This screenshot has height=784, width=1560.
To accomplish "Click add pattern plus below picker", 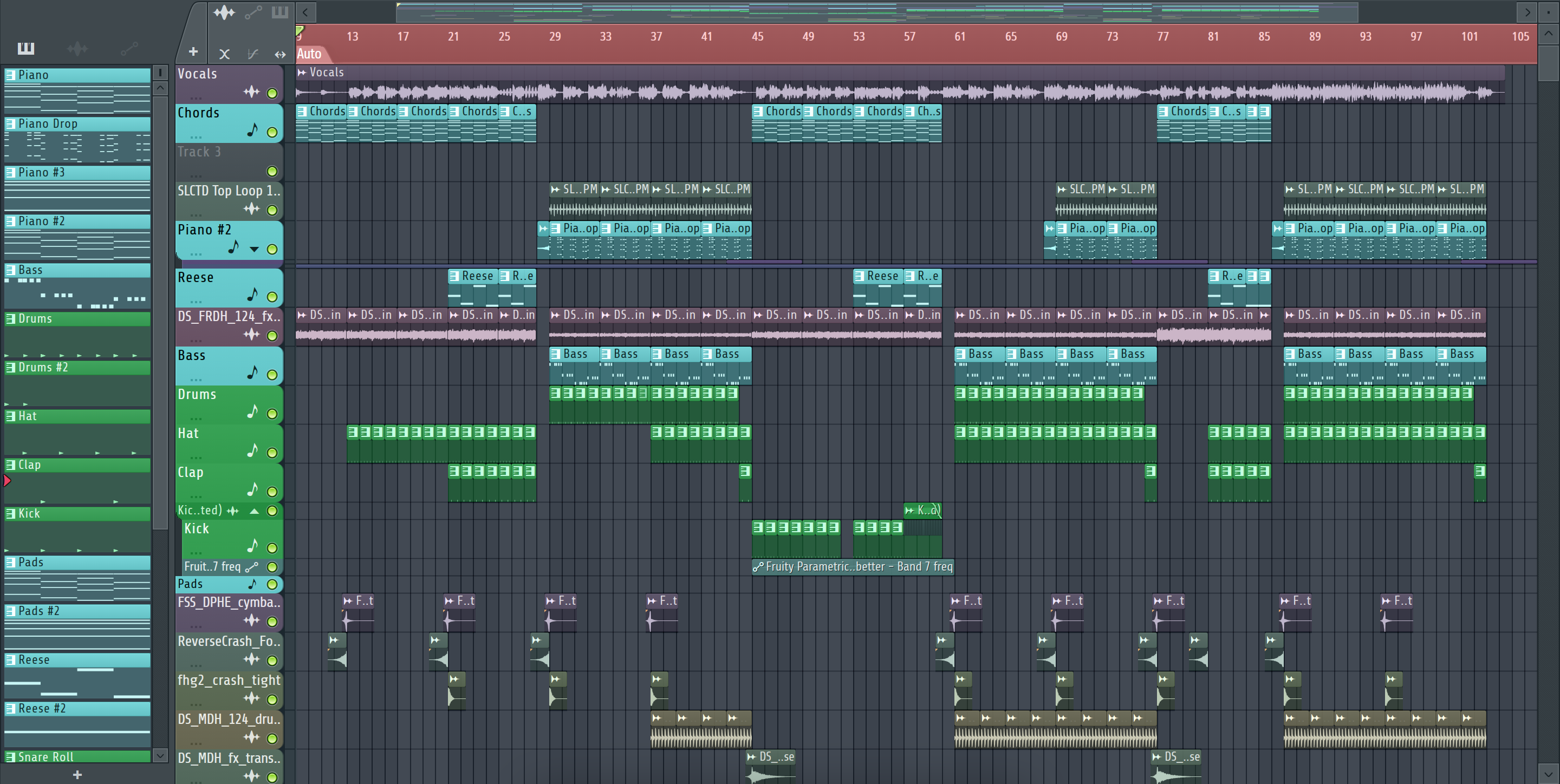I will 77,775.
